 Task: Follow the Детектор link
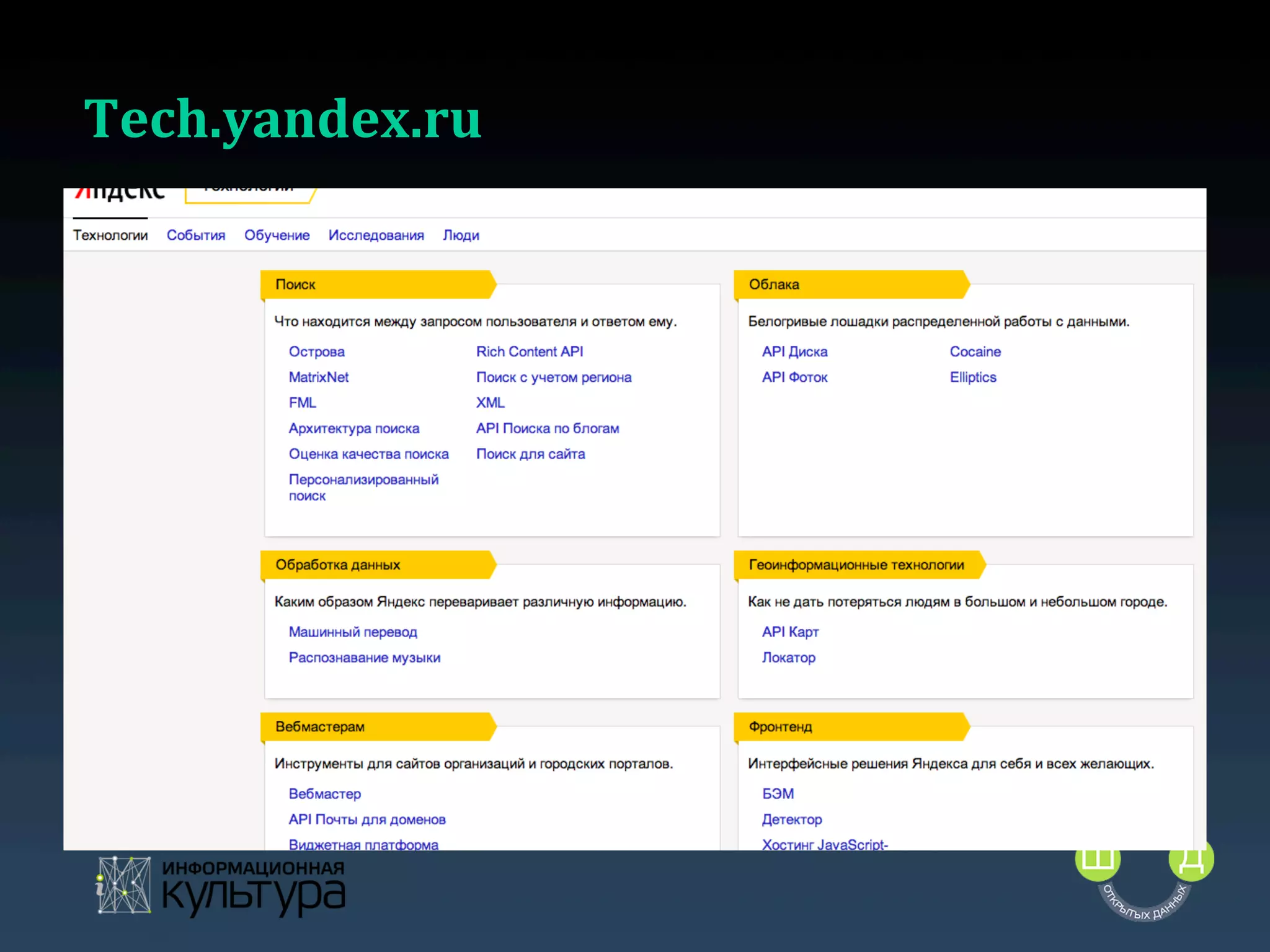[x=792, y=819]
